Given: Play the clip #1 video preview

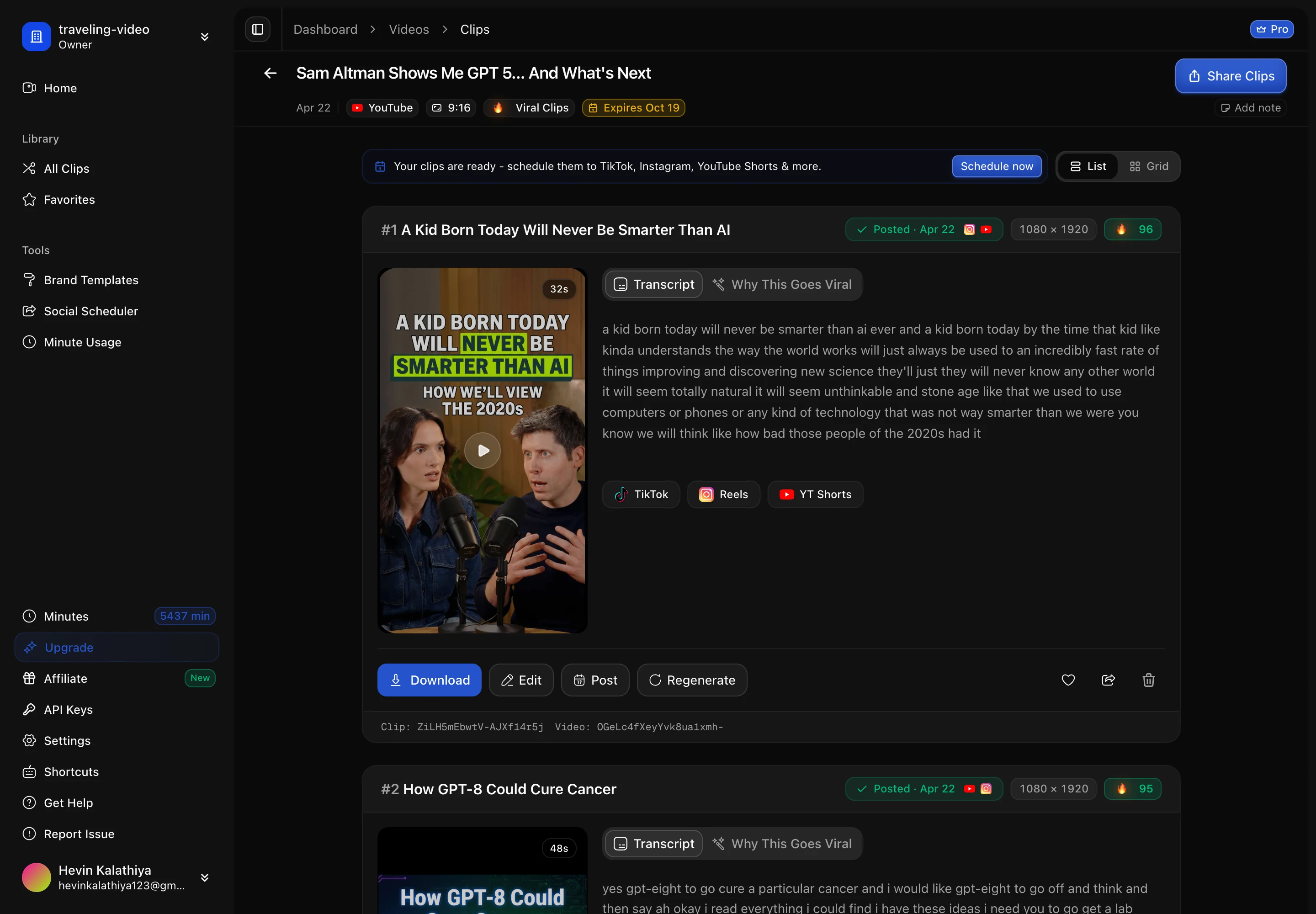Looking at the screenshot, I should coord(482,450).
